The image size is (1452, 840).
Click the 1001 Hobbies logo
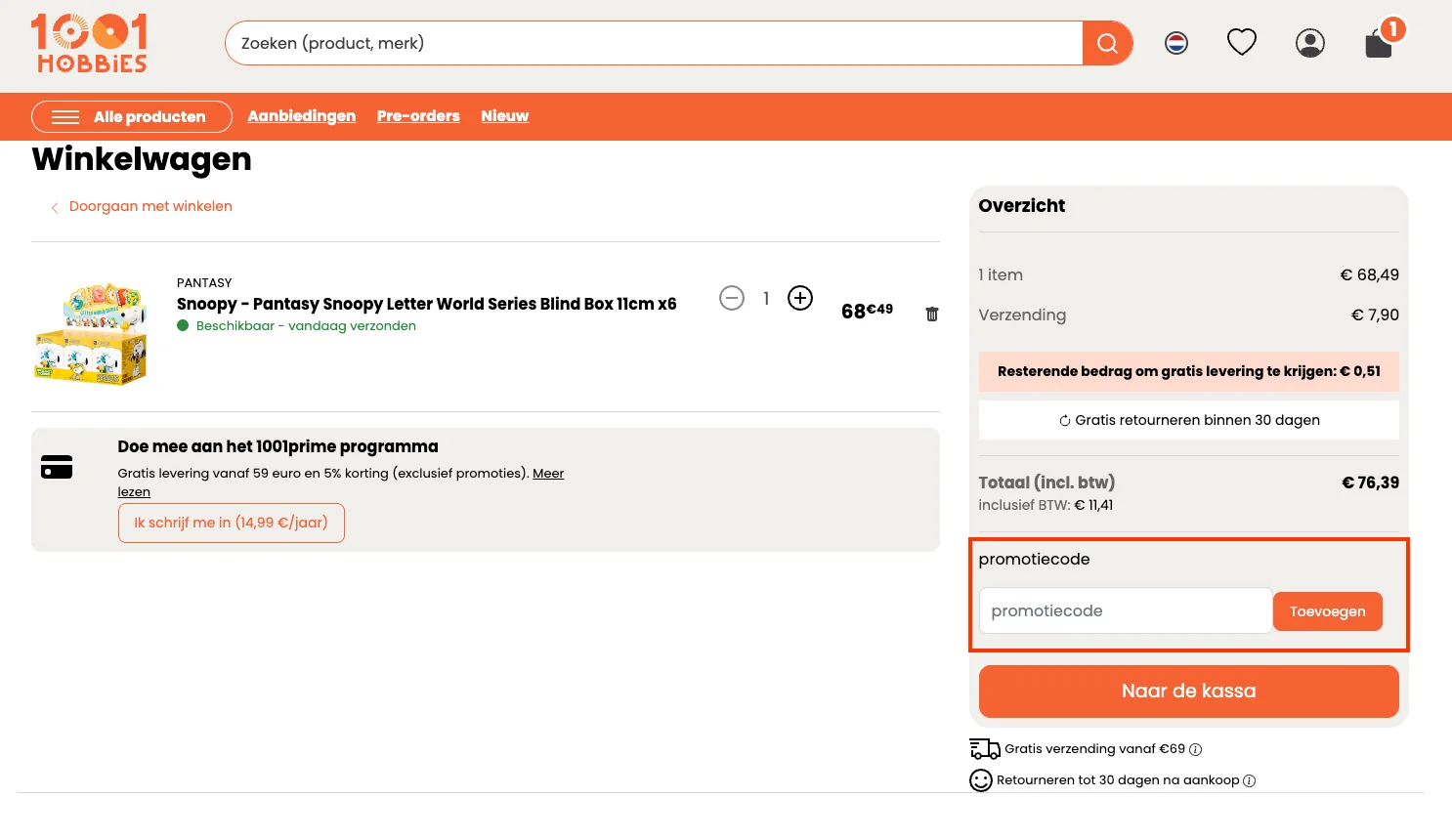90,43
